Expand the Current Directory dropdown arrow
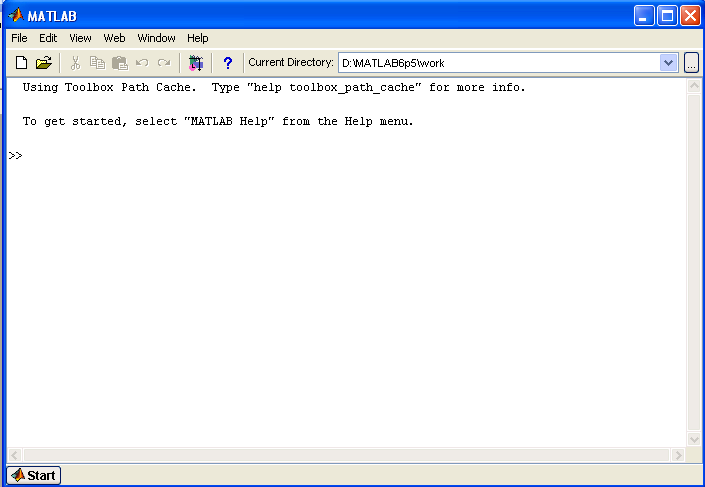The image size is (705, 487). 669,63
